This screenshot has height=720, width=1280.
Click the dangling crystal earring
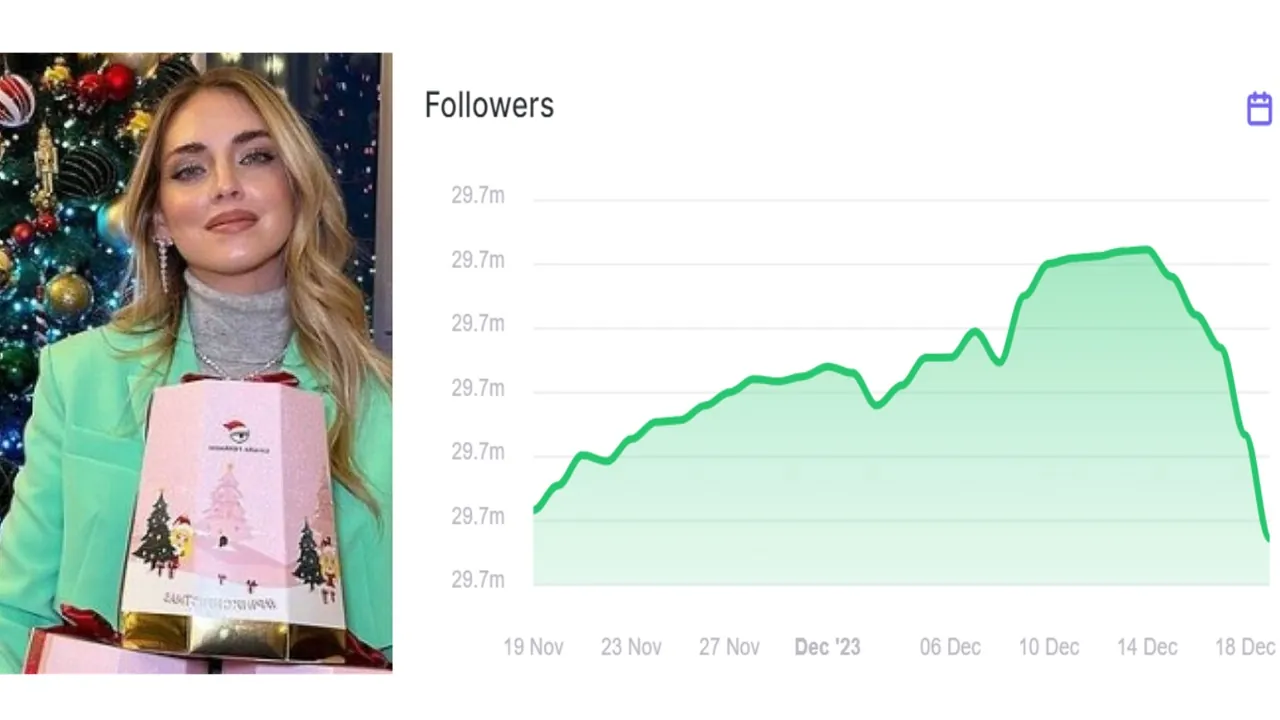pyautogui.click(x=164, y=261)
